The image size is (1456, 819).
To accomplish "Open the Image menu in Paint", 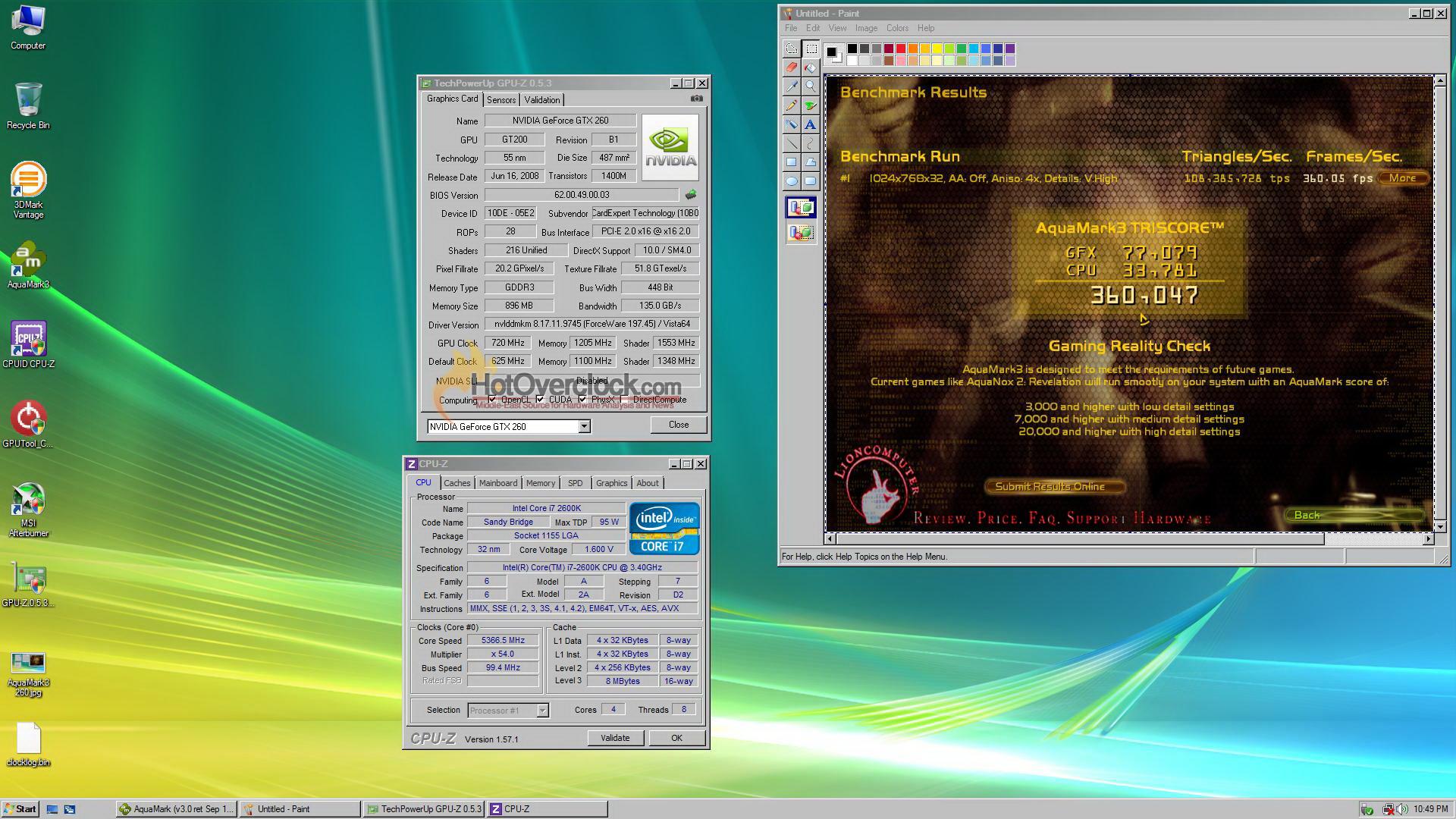I will click(x=866, y=28).
